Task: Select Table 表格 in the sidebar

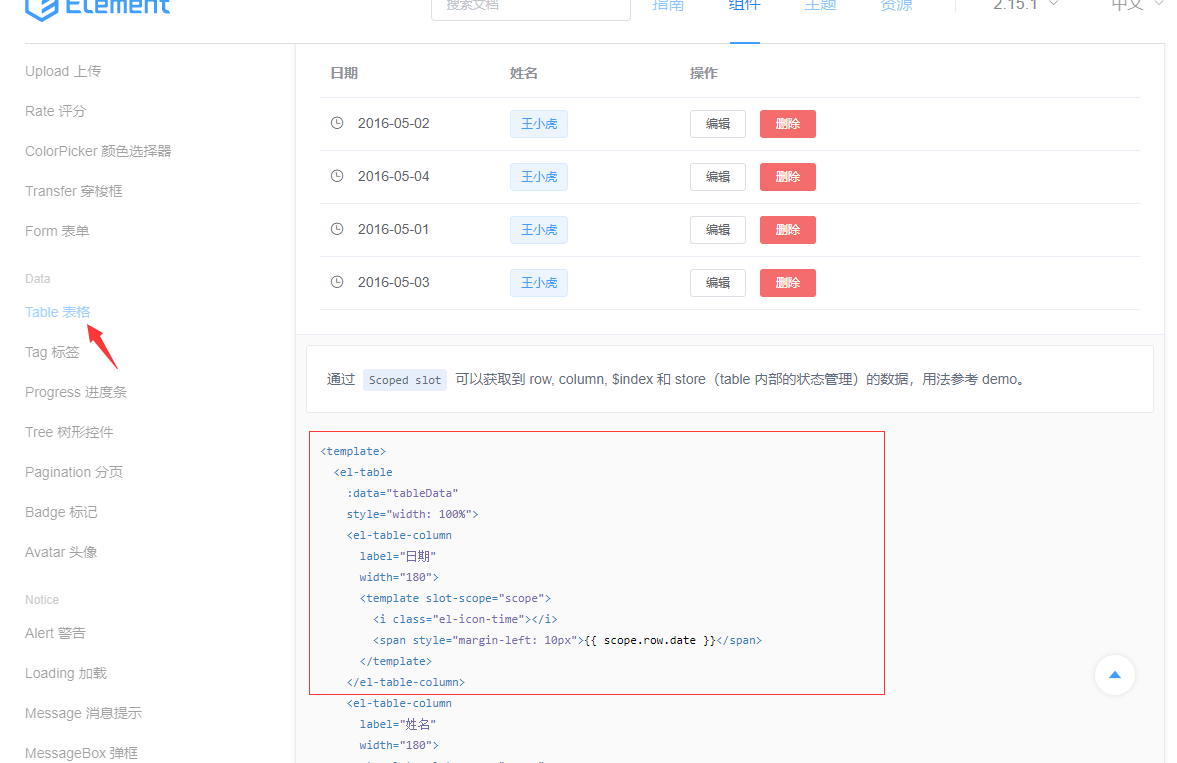Action: [x=57, y=312]
